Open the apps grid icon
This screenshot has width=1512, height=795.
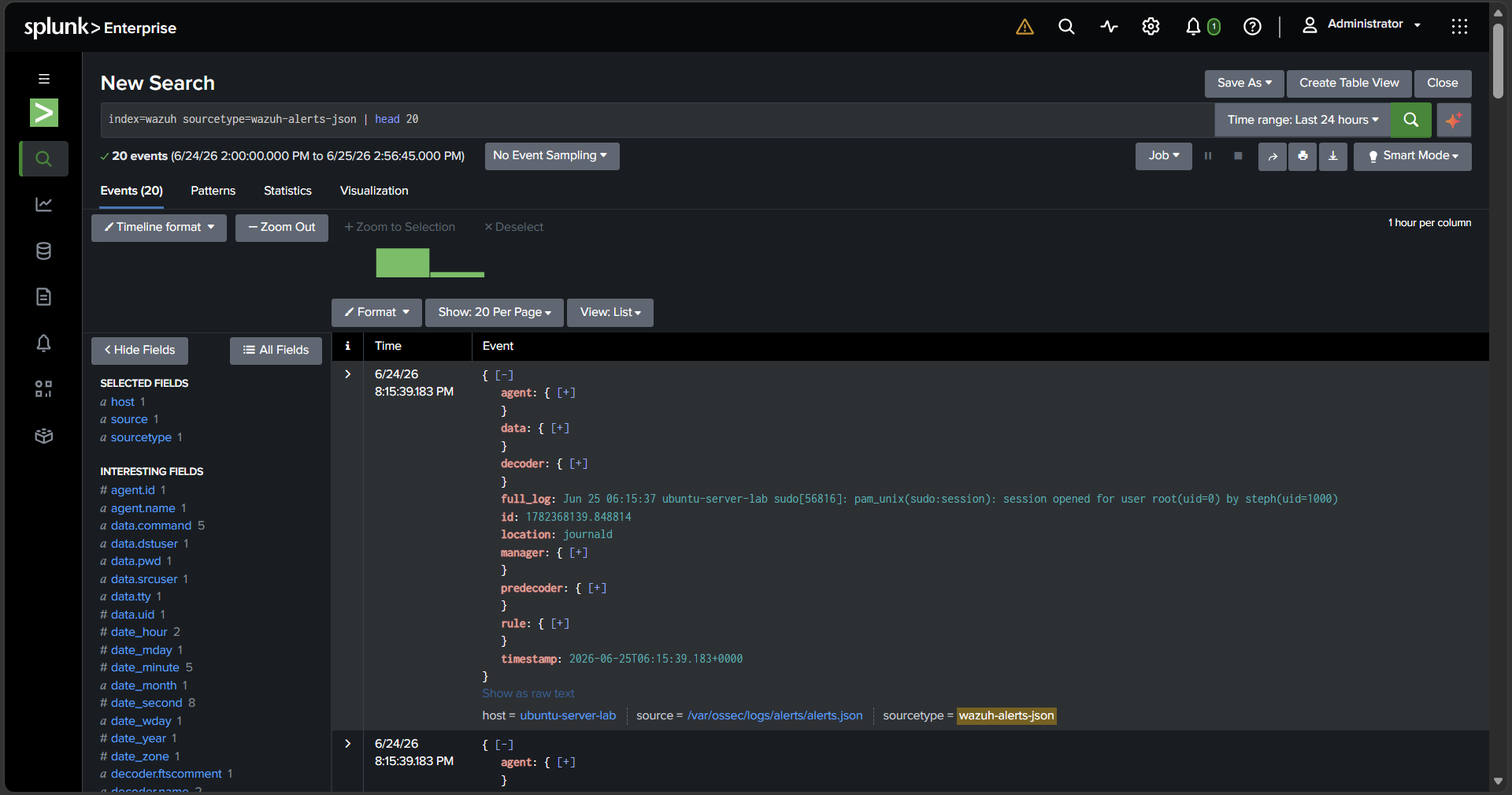click(1459, 27)
